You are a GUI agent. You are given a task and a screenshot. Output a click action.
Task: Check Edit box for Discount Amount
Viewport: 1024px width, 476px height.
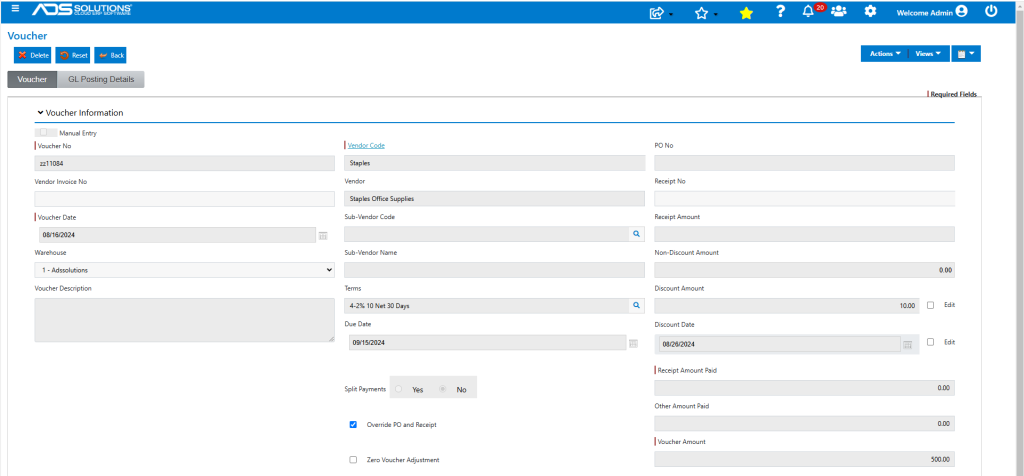(931, 305)
